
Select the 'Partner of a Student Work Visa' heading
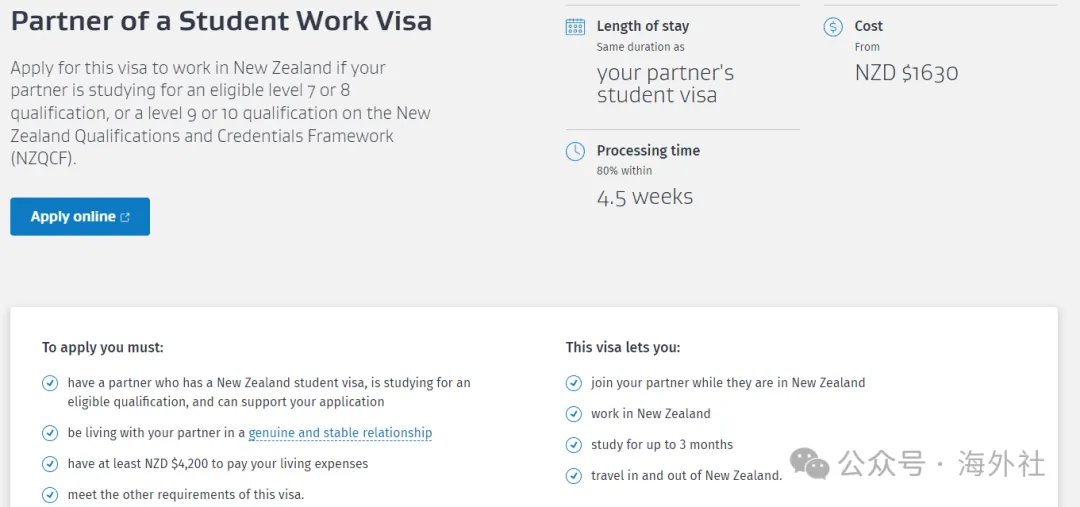click(221, 22)
